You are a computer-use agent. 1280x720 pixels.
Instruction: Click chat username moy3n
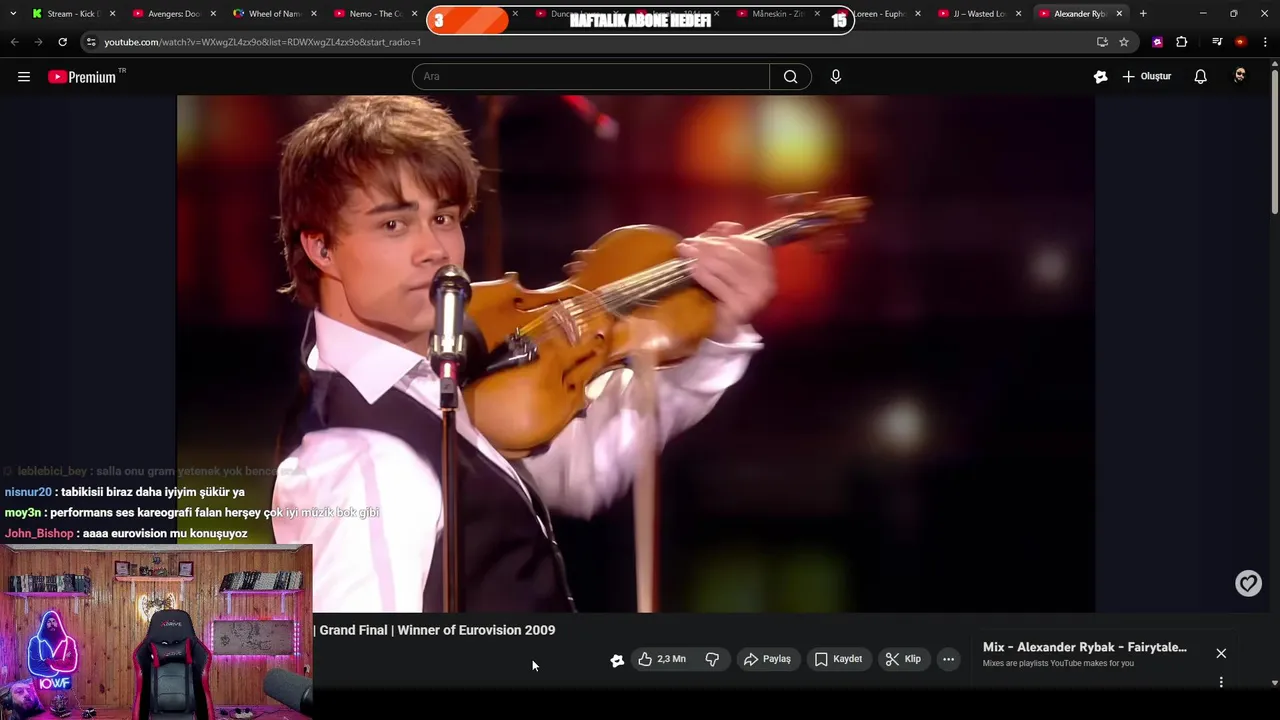(x=23, y=513)
